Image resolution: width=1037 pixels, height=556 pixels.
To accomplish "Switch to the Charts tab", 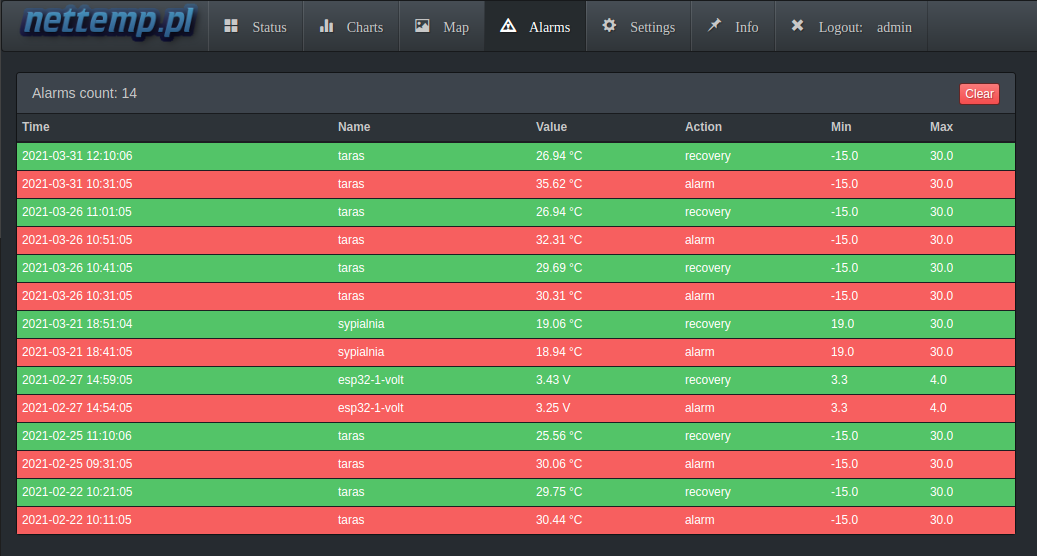I will [351, 26].
